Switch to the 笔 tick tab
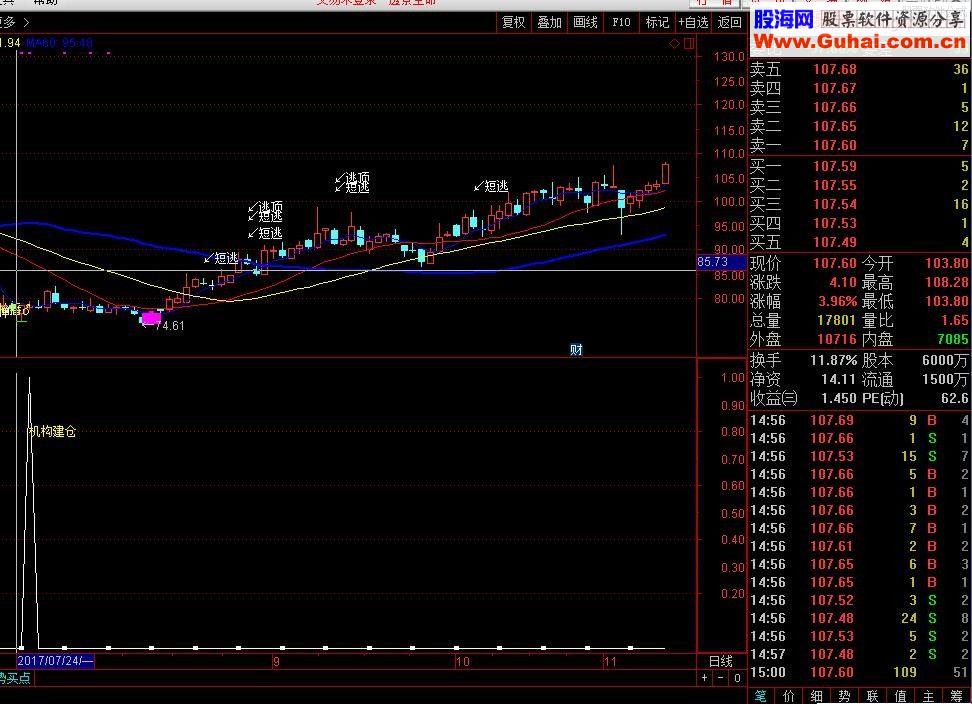The image size is (972, 704). coord(761,696)
